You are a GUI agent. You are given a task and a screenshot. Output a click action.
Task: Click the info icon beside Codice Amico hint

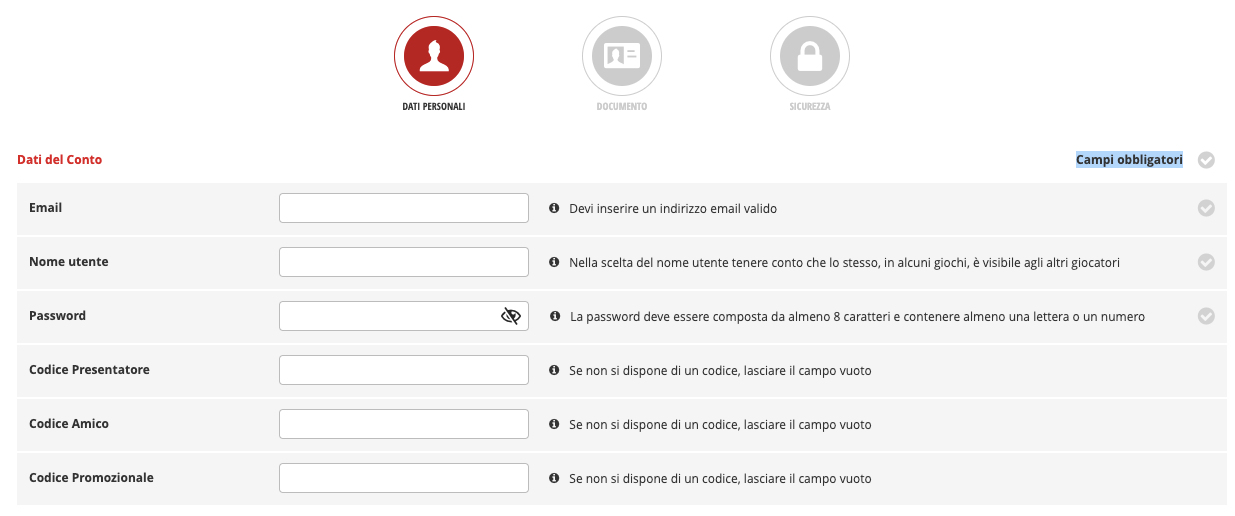(554, 424)
